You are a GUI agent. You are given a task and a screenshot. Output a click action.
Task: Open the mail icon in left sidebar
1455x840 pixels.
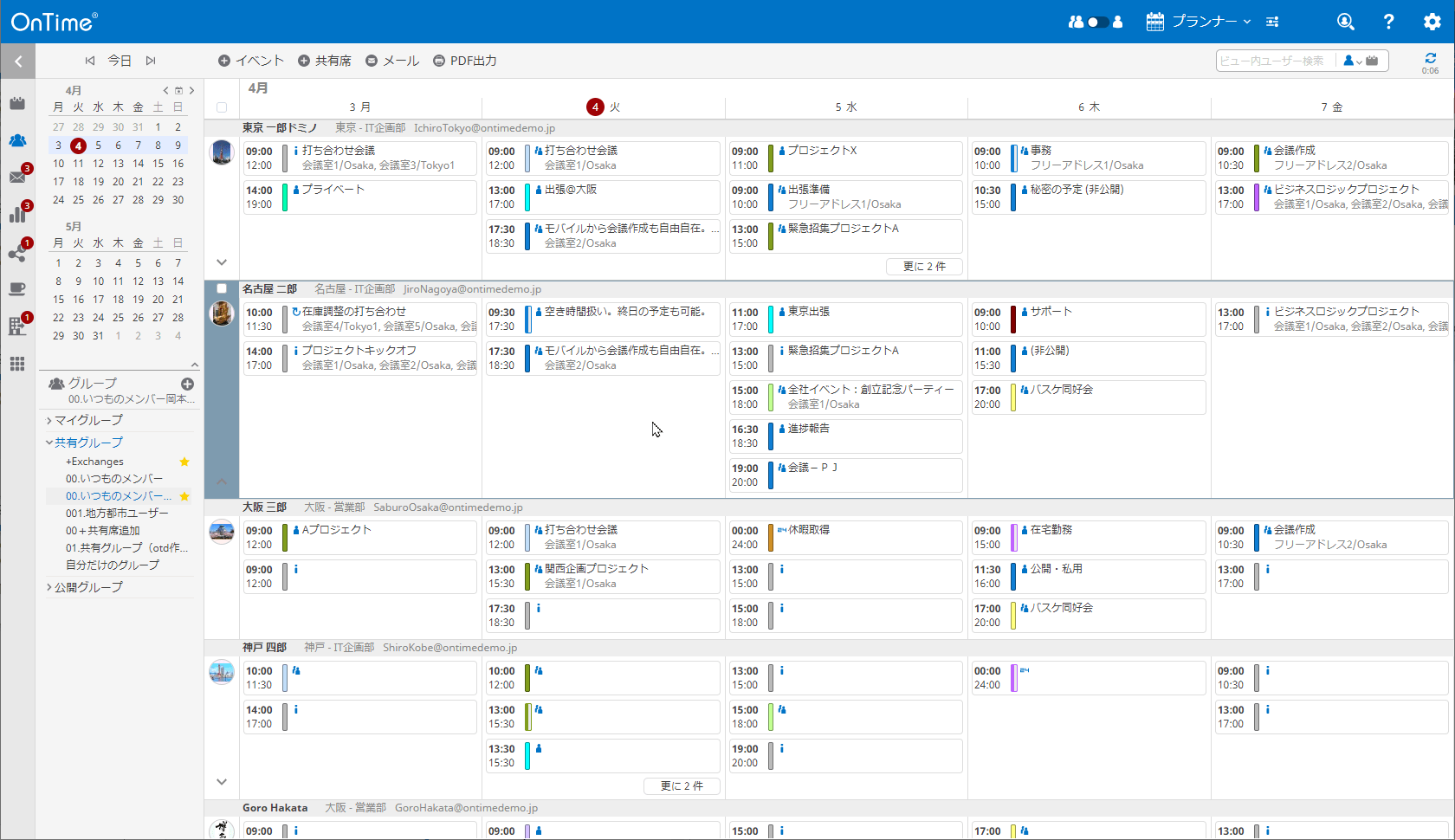17,177
